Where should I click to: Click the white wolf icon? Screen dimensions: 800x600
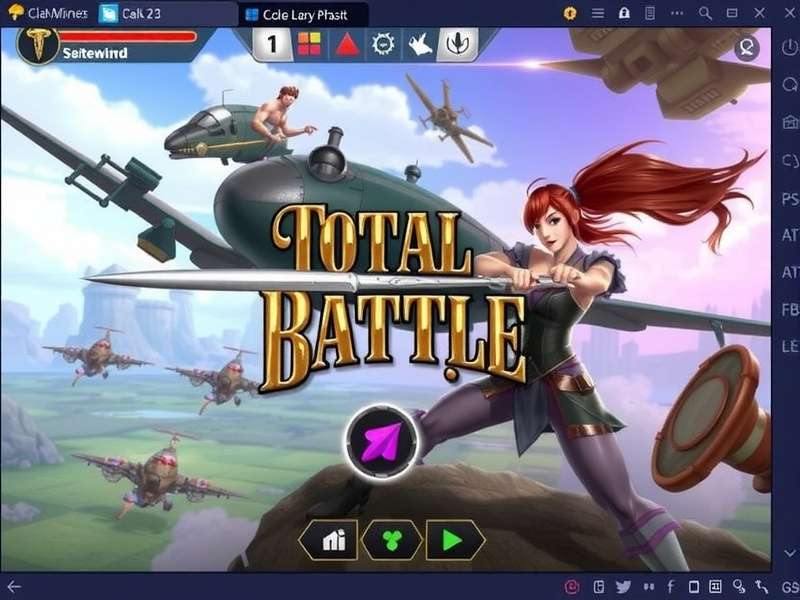420,45
